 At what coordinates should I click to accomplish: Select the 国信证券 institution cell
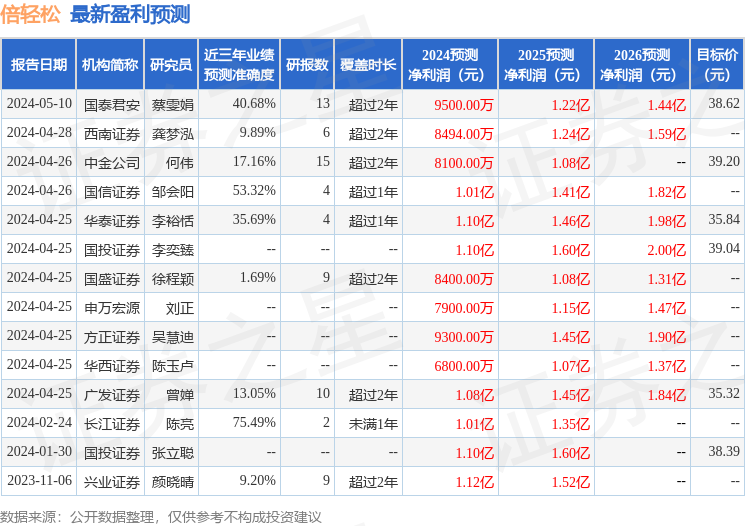[112, 192]
